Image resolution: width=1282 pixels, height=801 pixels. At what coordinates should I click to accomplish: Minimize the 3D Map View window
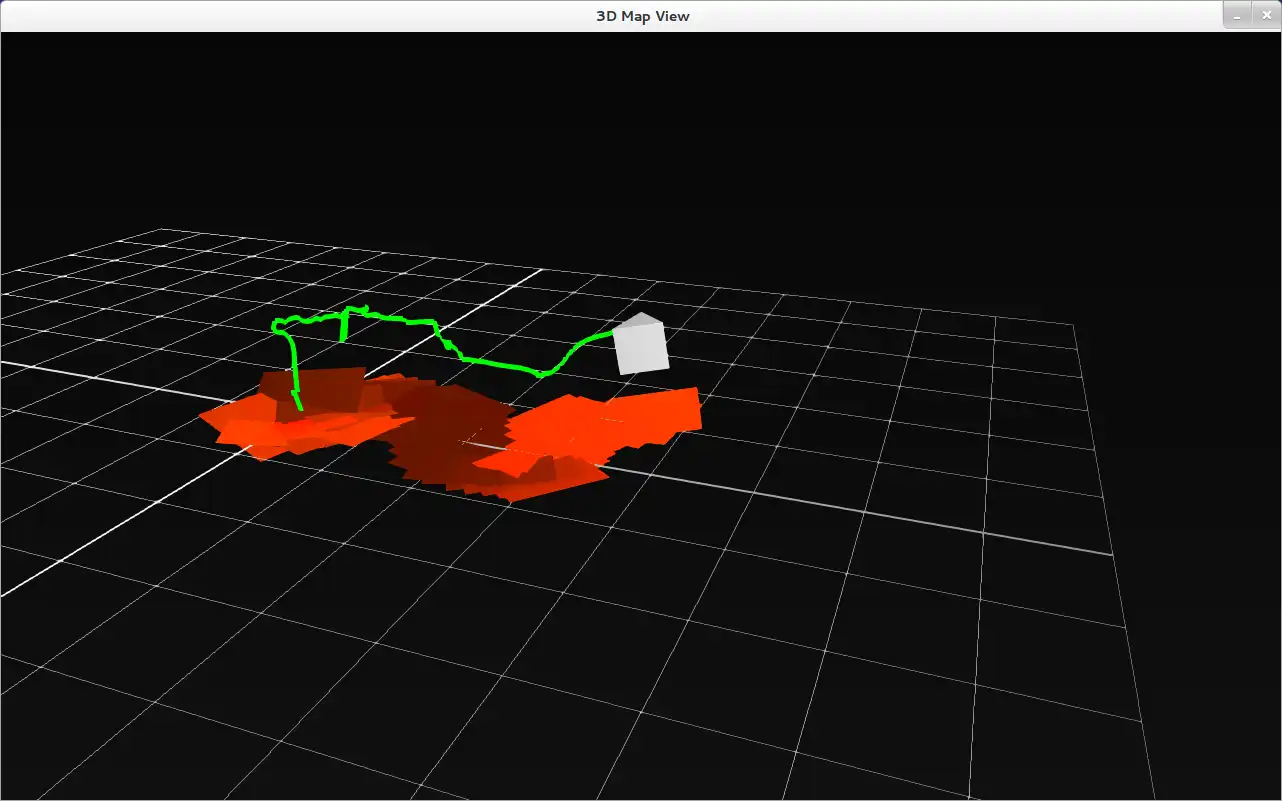tap(1238, 15)
